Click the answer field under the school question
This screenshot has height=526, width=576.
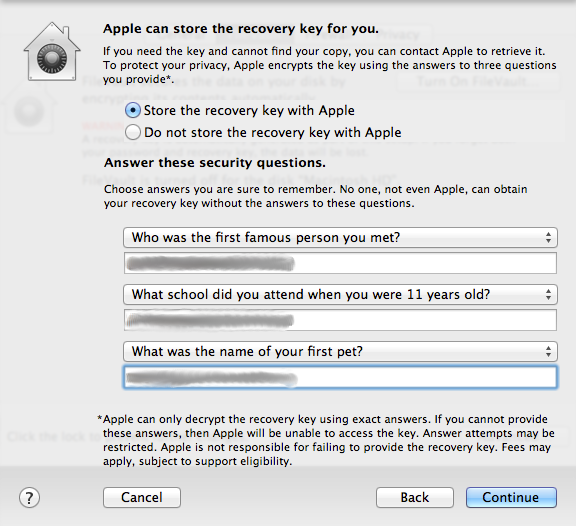click(x=340, y=320)
